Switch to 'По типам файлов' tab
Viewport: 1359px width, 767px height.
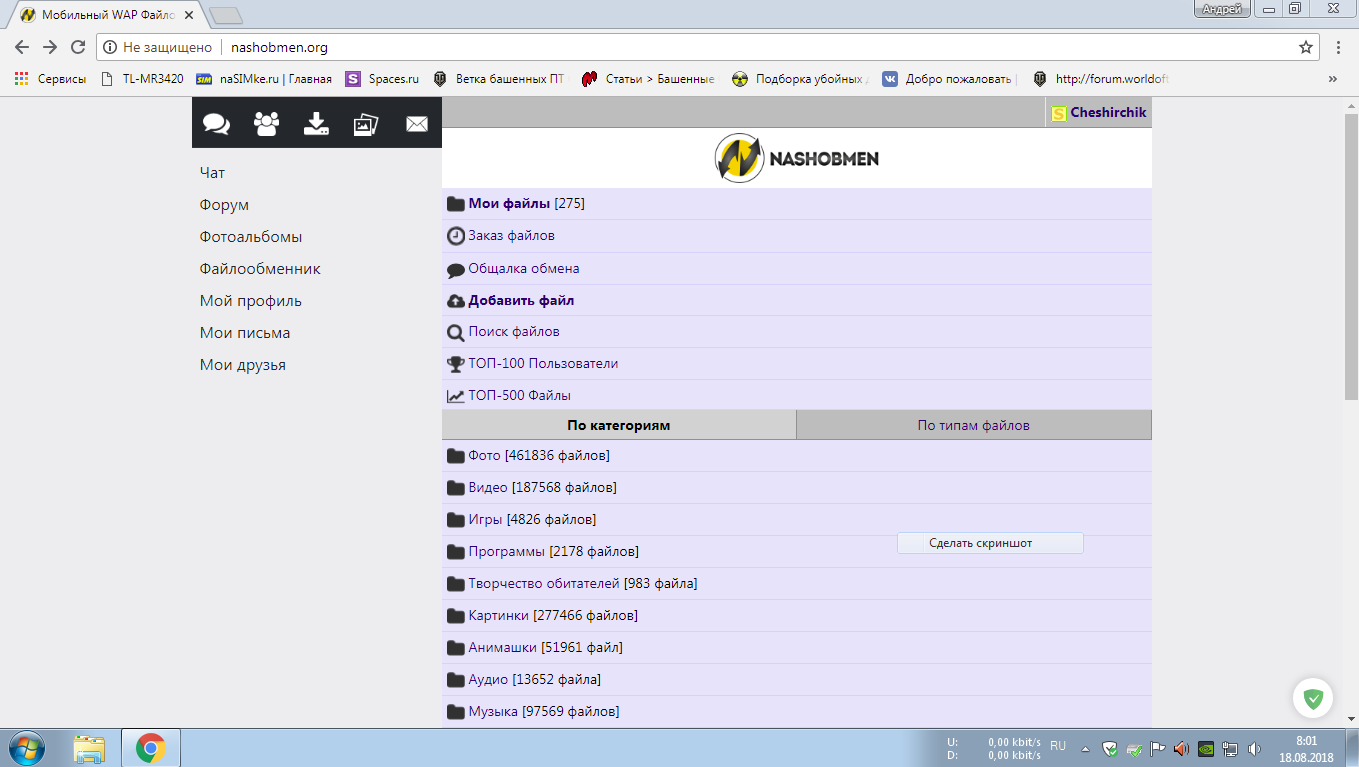click(973, 425)
